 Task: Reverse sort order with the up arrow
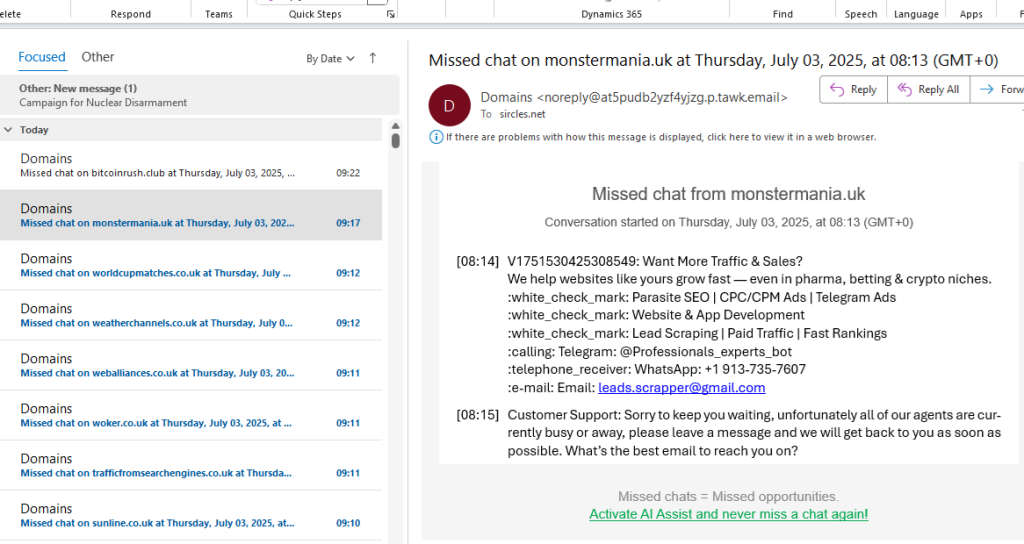pos(373,58)
